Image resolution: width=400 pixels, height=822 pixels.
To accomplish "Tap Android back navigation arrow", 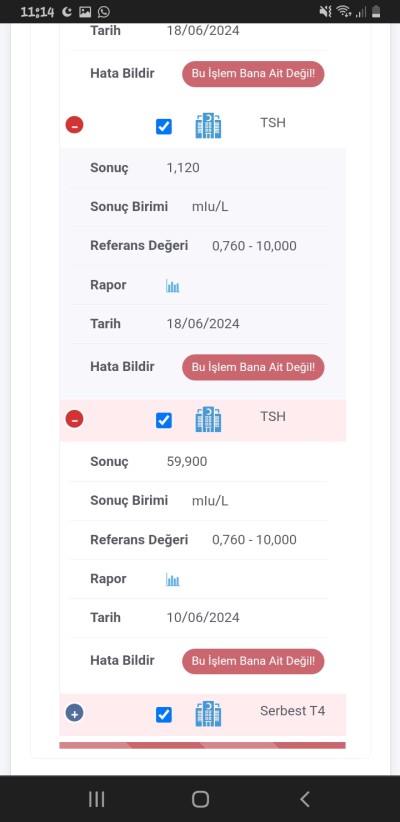I will pos(305,799).
